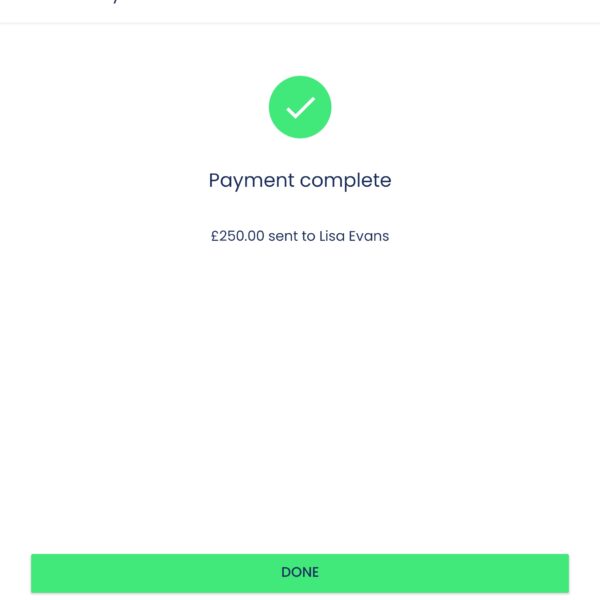Click the right edge of the DONE button
Image resolution: width=600 pixels, height=600 pixels.
click(x=562, y=573)
